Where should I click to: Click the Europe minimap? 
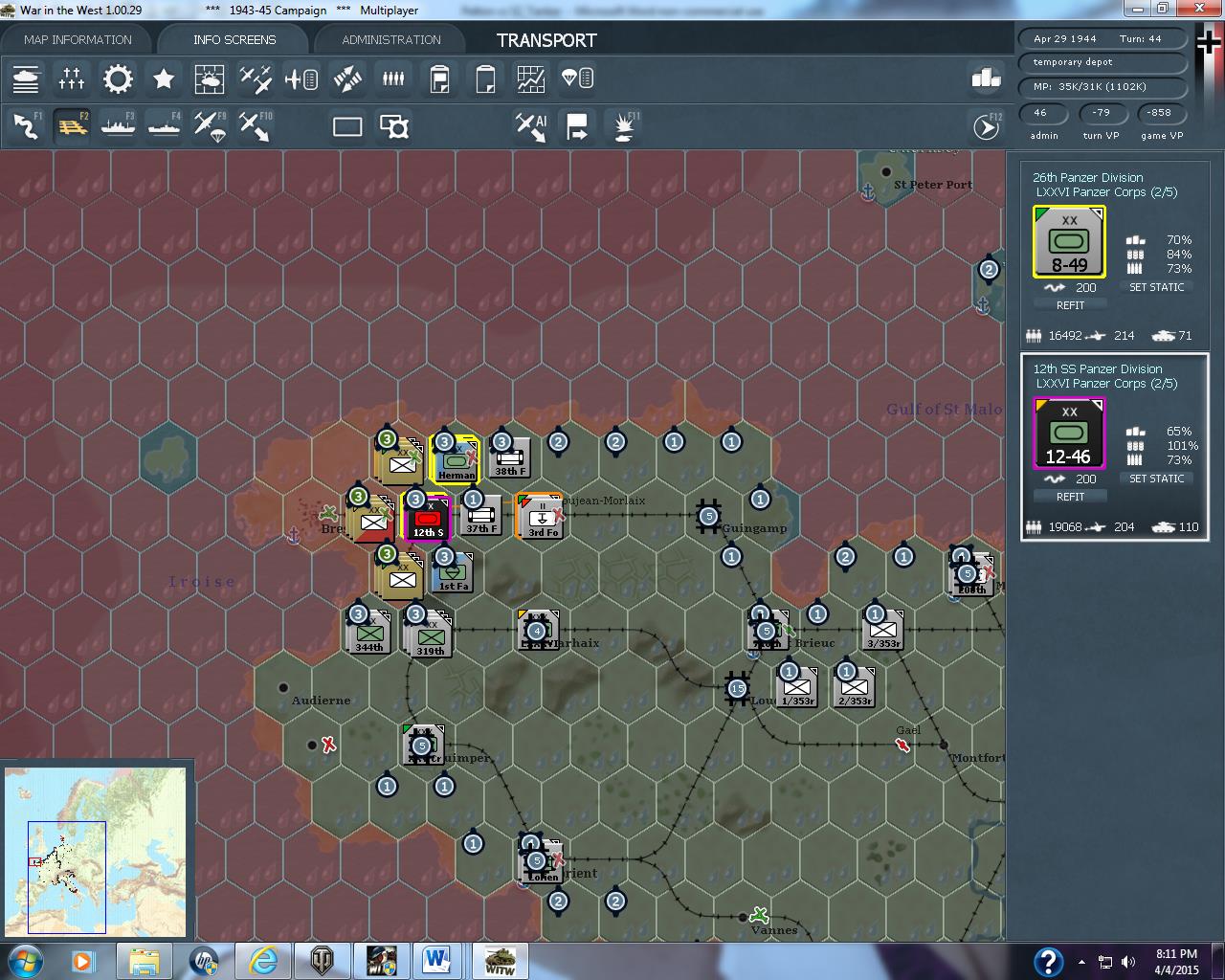click(96, 850)
